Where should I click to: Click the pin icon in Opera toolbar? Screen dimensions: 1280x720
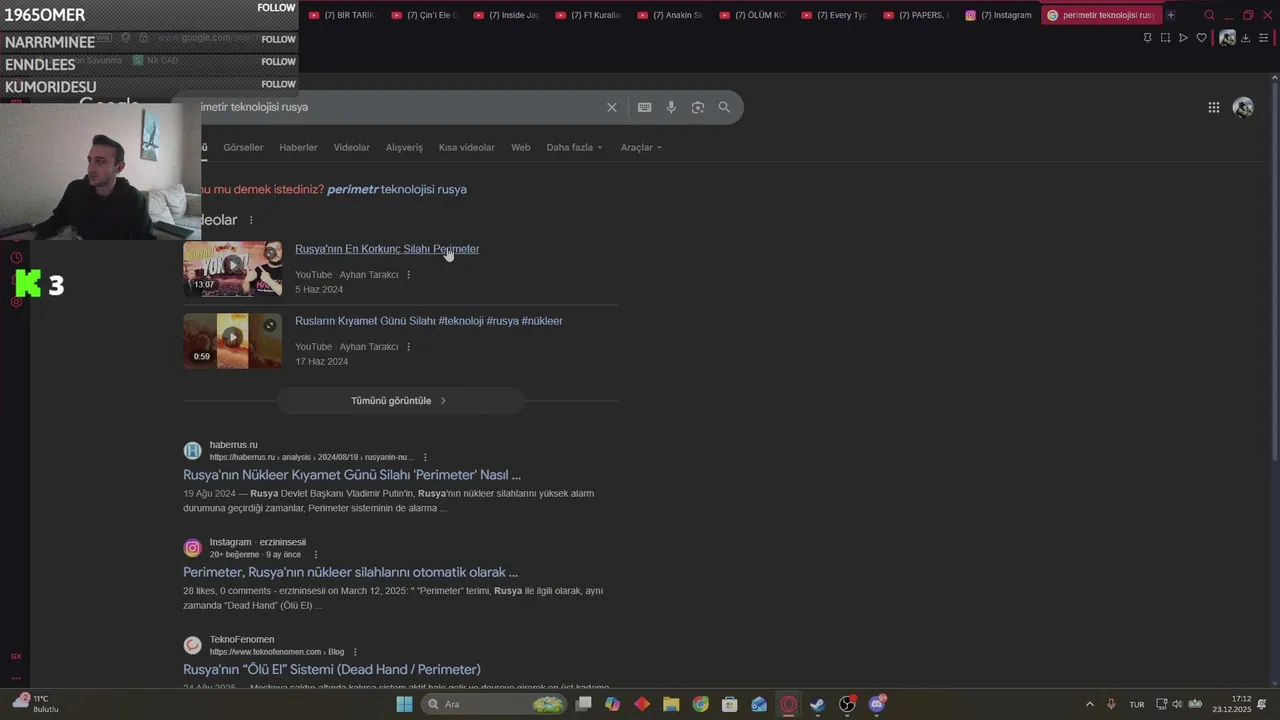[1147, 38]
